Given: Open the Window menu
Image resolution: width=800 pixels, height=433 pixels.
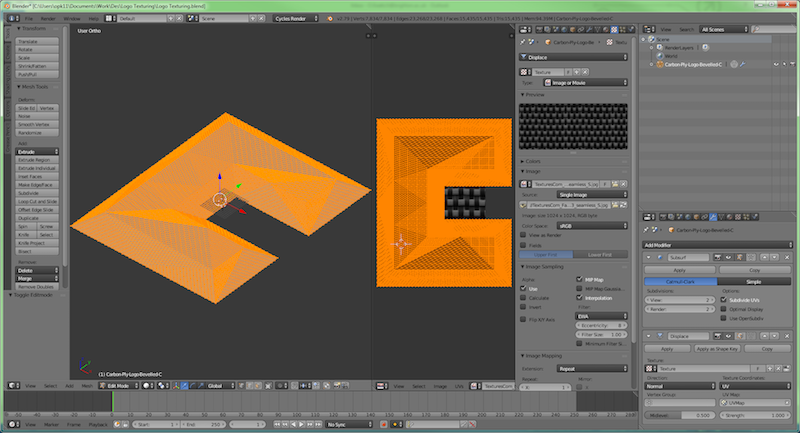Looking at the screenshot, I should (x=72, y=18).
